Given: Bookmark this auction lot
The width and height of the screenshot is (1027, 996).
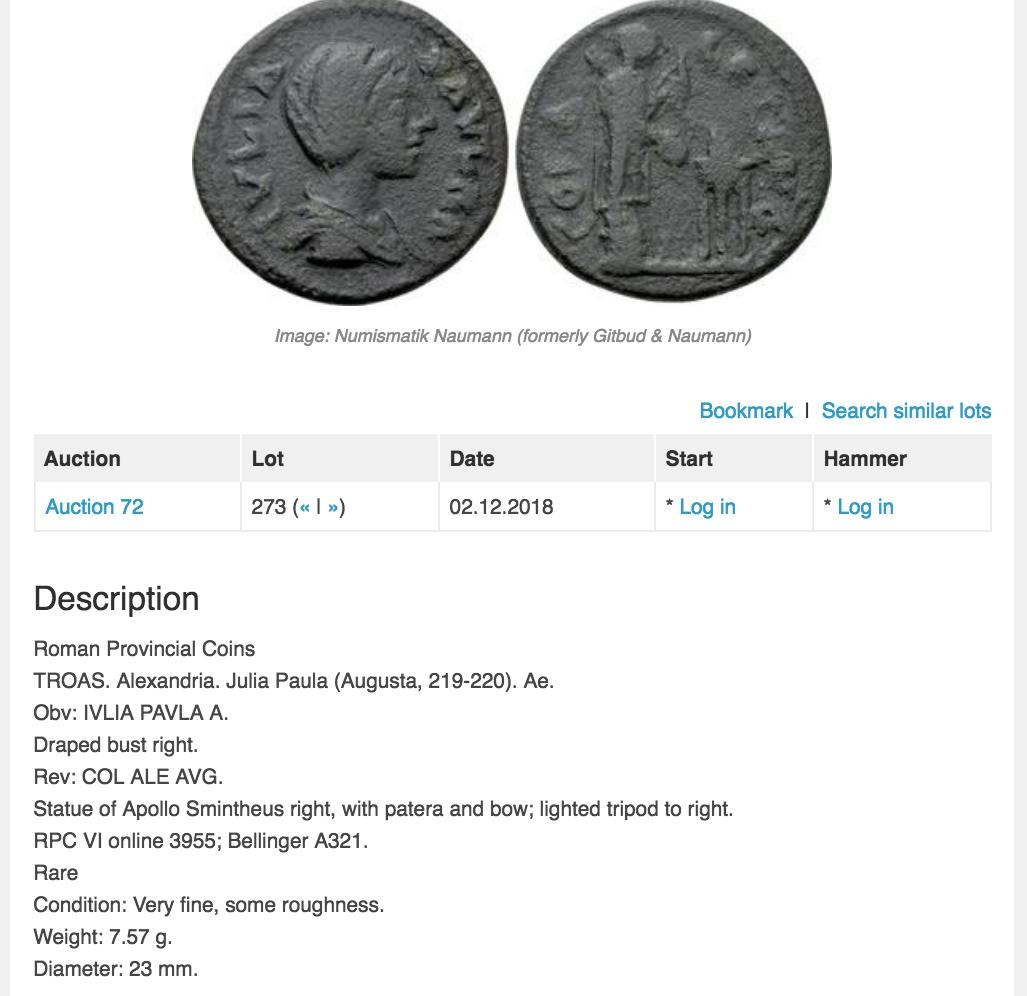Looking at the screenshot, I should 746,411.
